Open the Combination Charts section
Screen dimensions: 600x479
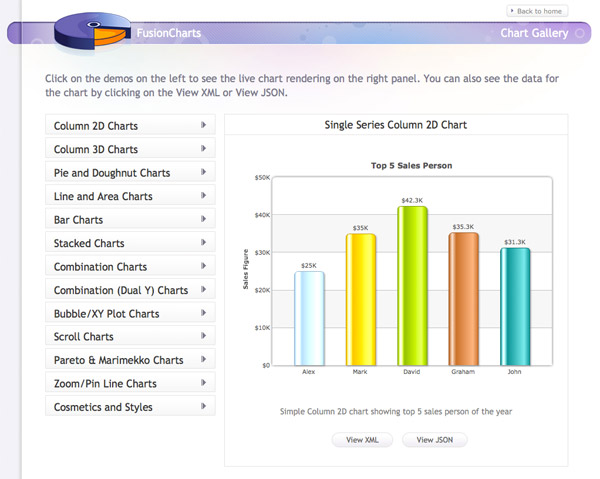point(129,267)
